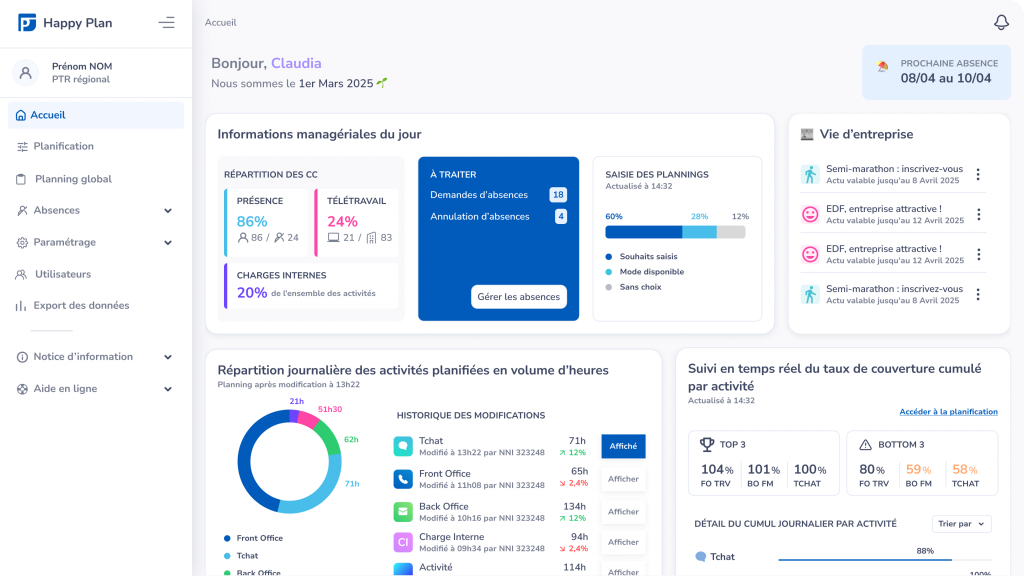Go to Planification in the sidebar
The image size is (1024, 576).
coord(63,146)
